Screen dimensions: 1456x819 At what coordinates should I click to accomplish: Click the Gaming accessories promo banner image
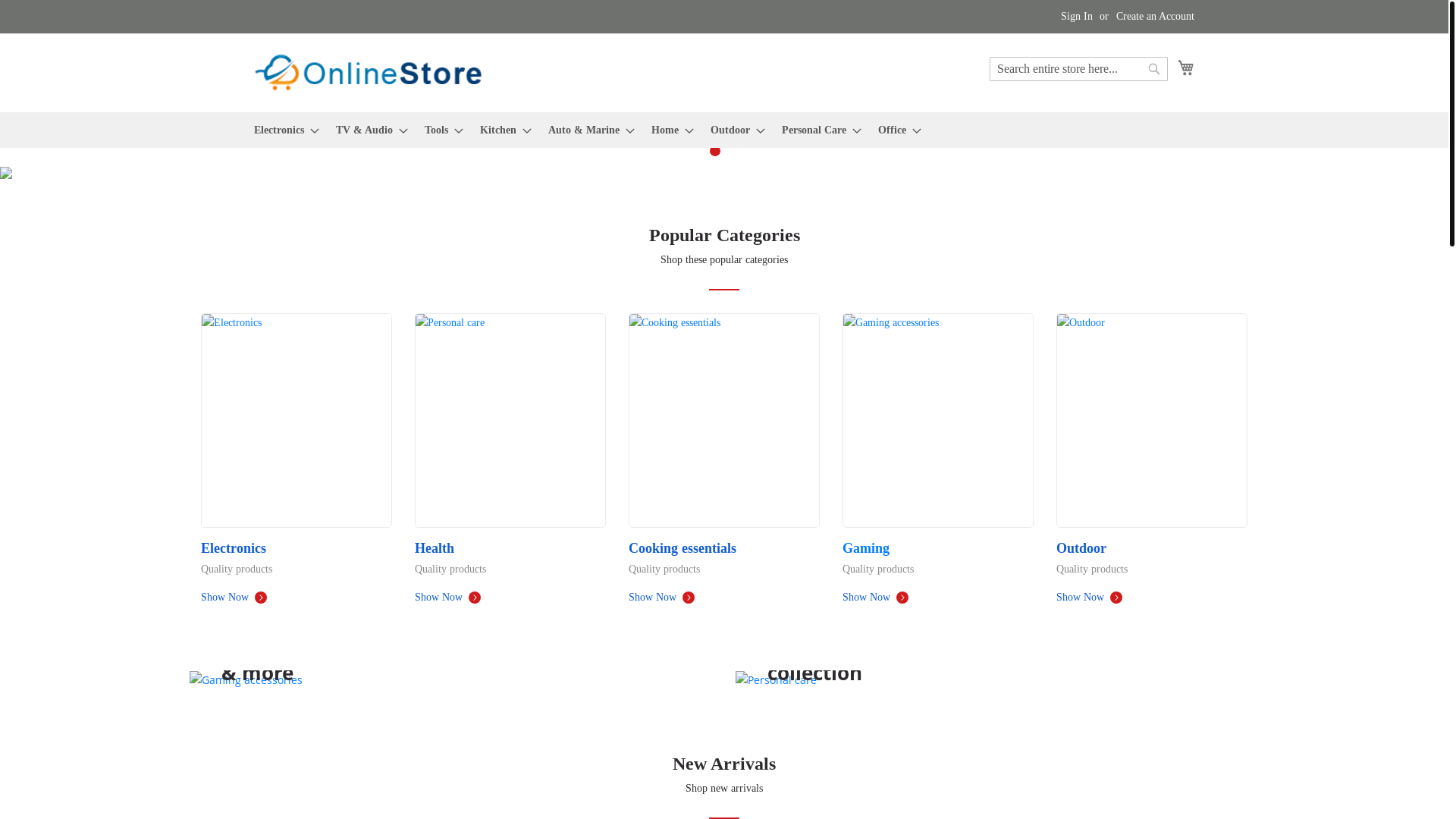point(246,679)
